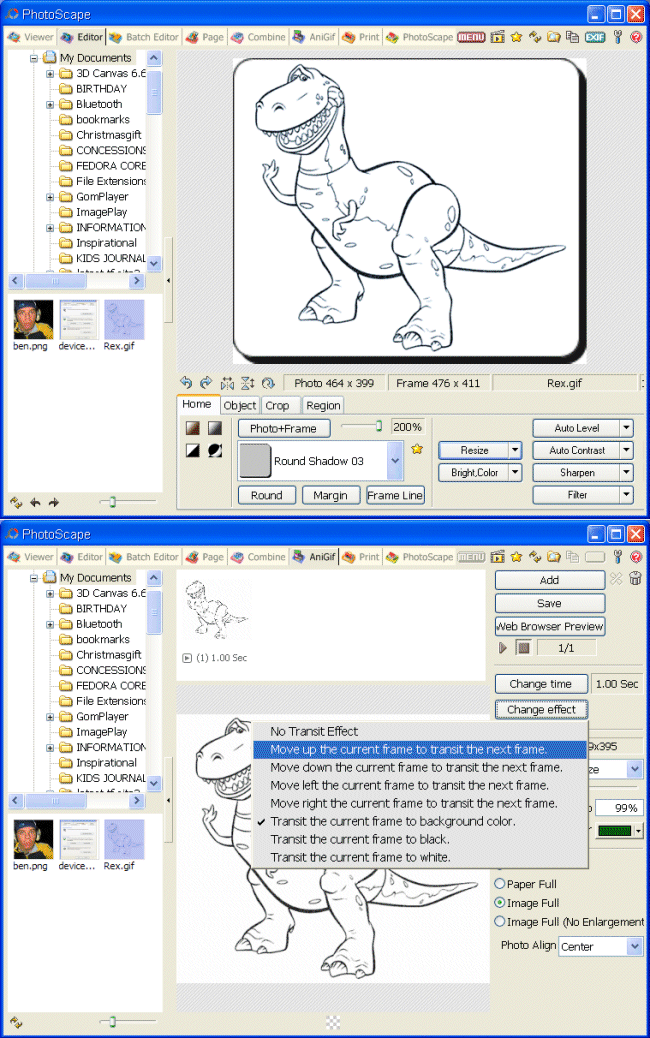
Task: Open Combine tab in AniGif window
Action: 259,557
